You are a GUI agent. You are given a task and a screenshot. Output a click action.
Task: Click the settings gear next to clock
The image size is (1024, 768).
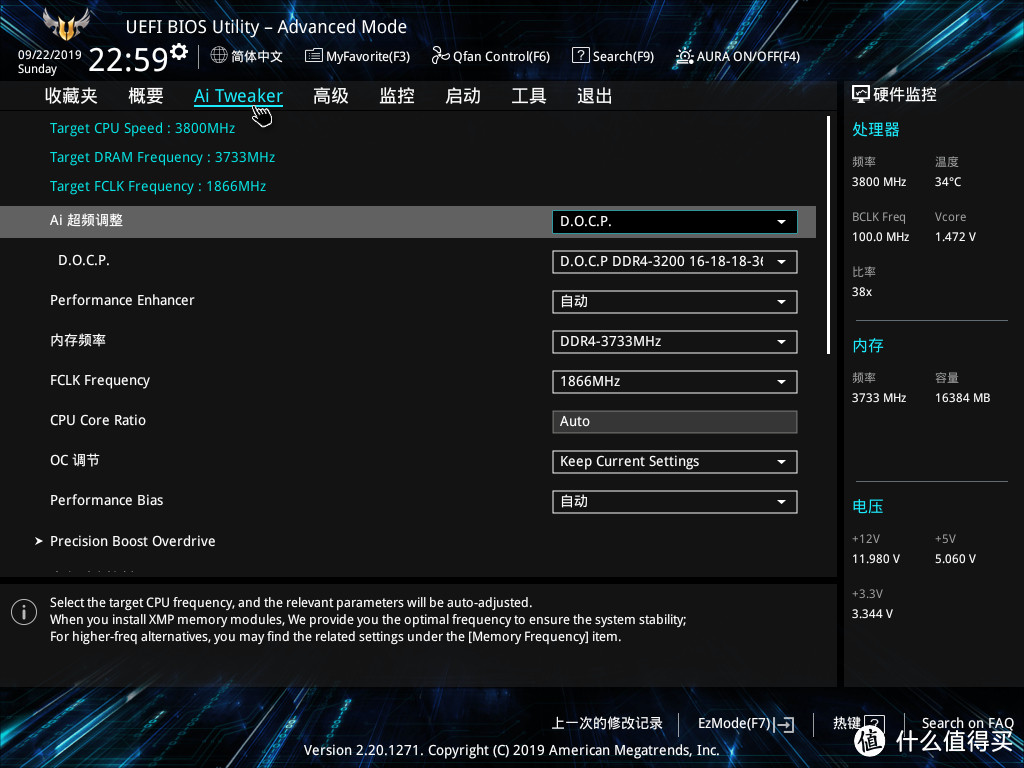point(179,52)
